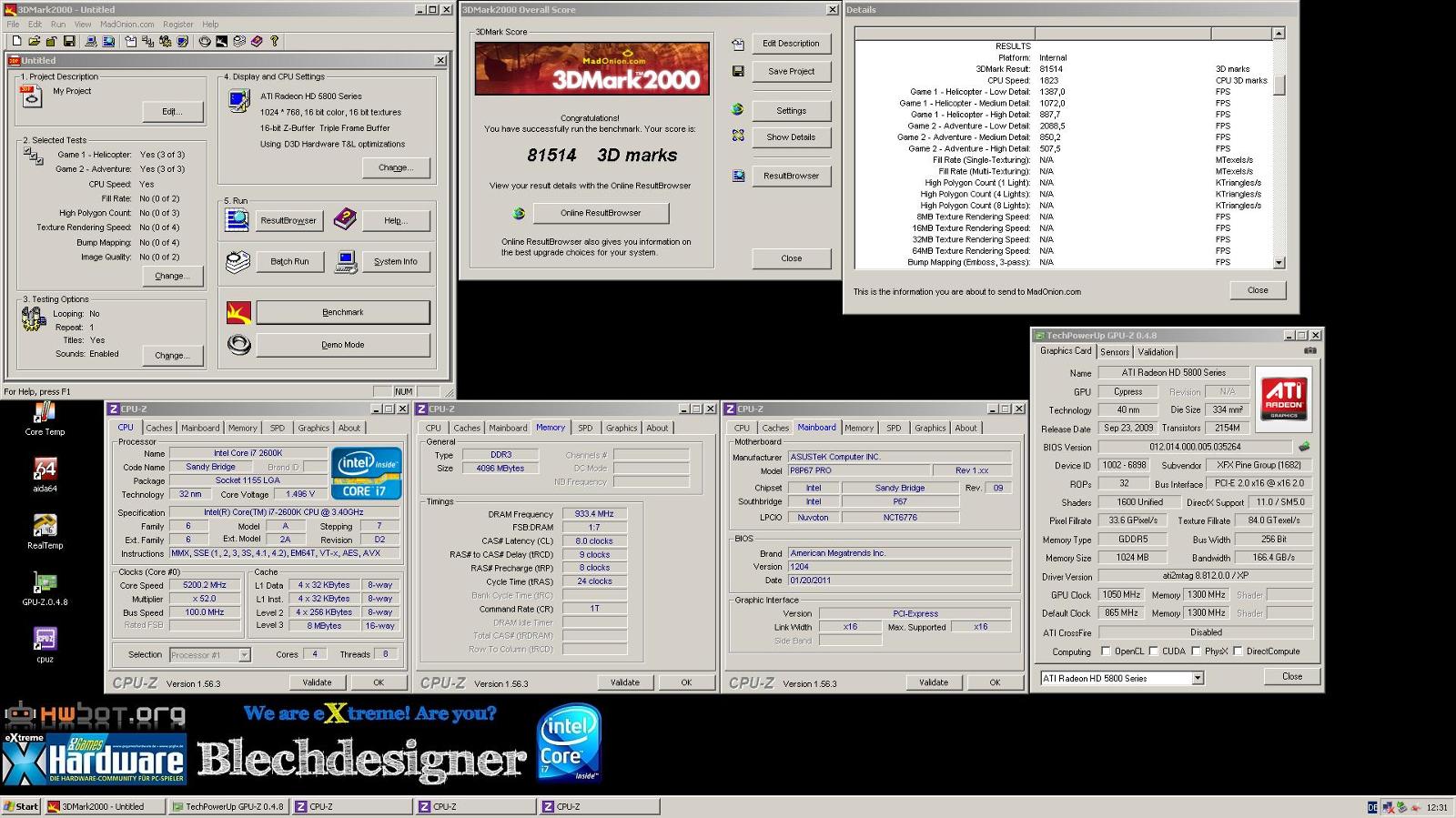This screenshot has height=818, width=1456.
Task: Select the SPD tab in the CPU-Z window showing the Memory tab
Action: click(x=585, y=428)
